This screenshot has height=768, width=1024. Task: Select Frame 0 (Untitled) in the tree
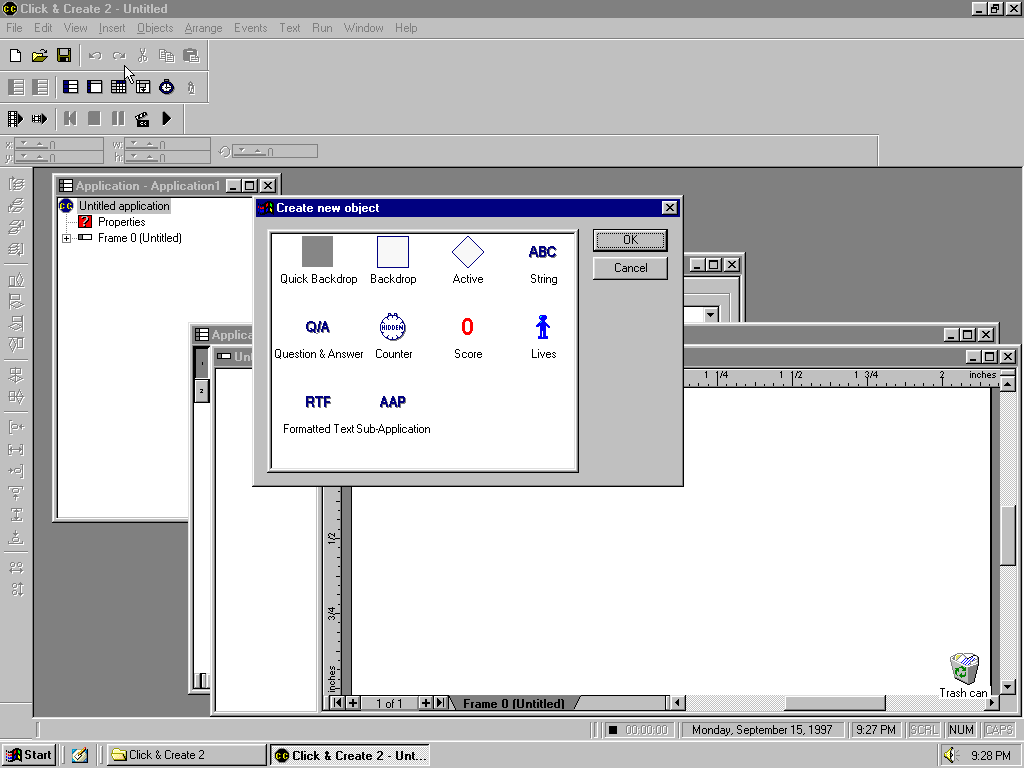[140, 238]
